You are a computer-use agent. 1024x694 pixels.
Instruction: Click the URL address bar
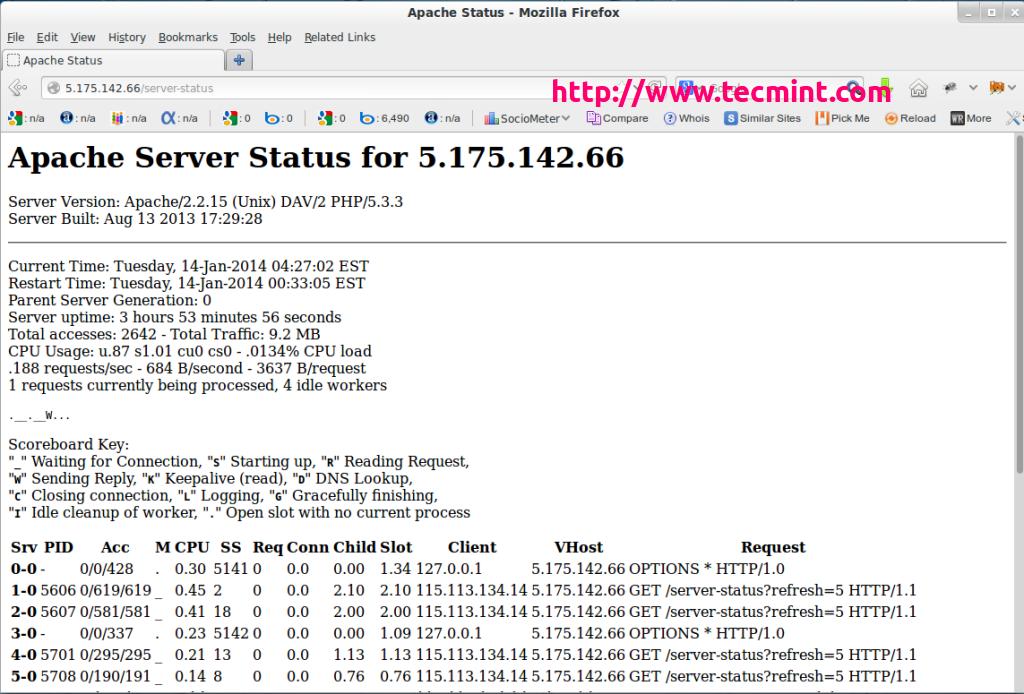tap(300, 88)
